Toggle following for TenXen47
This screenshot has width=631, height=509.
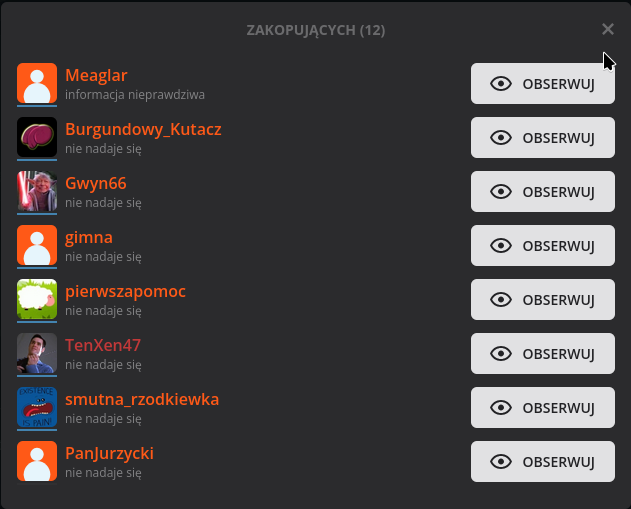(x=542, y=354)
